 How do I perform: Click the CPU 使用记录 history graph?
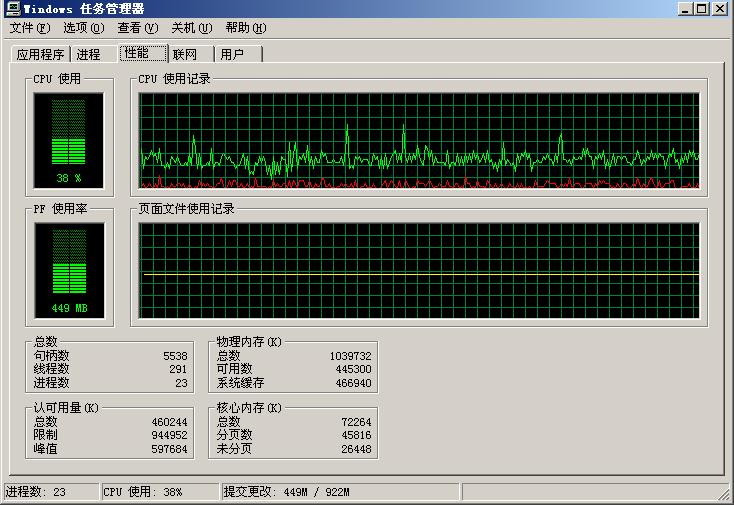pos(419,140)
